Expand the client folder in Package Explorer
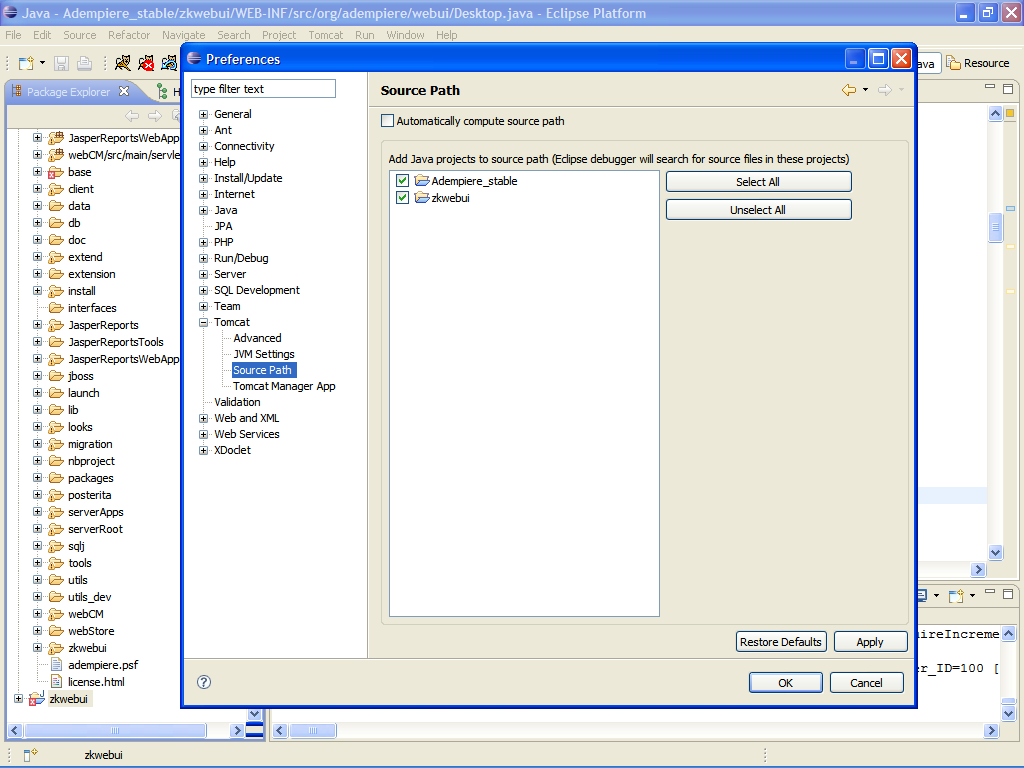Viewport: 1024px width, 768px height. point(37,189)
